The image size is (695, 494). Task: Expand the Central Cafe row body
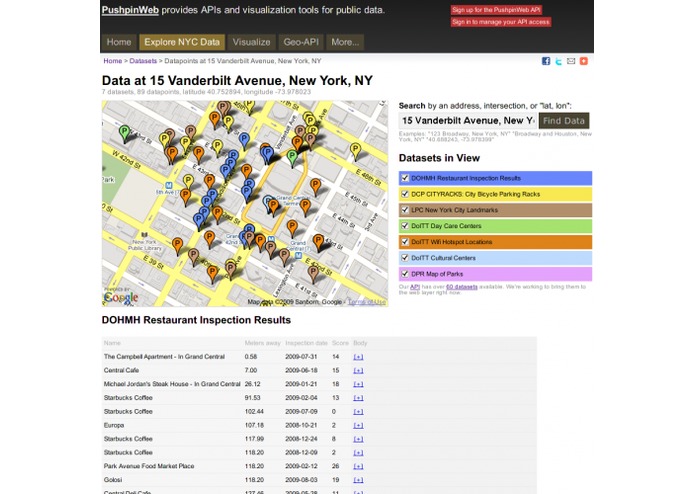pyautogui.click(x=358, y=370)
